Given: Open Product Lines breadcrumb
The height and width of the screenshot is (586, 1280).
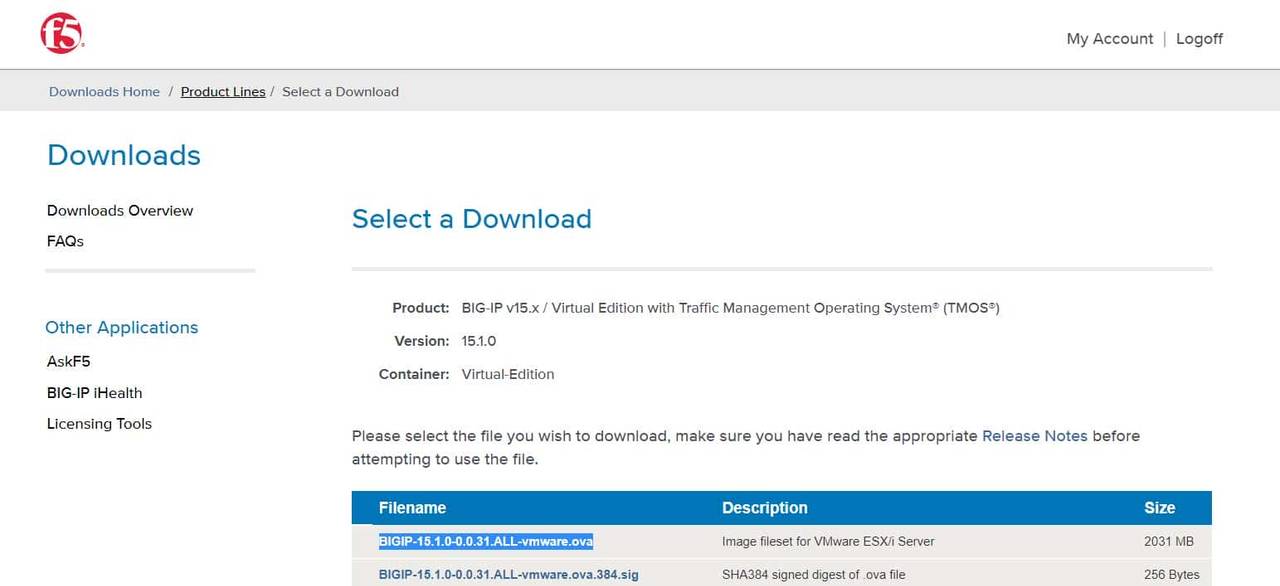Looking at the screenshot, I should tap(223, 92).
